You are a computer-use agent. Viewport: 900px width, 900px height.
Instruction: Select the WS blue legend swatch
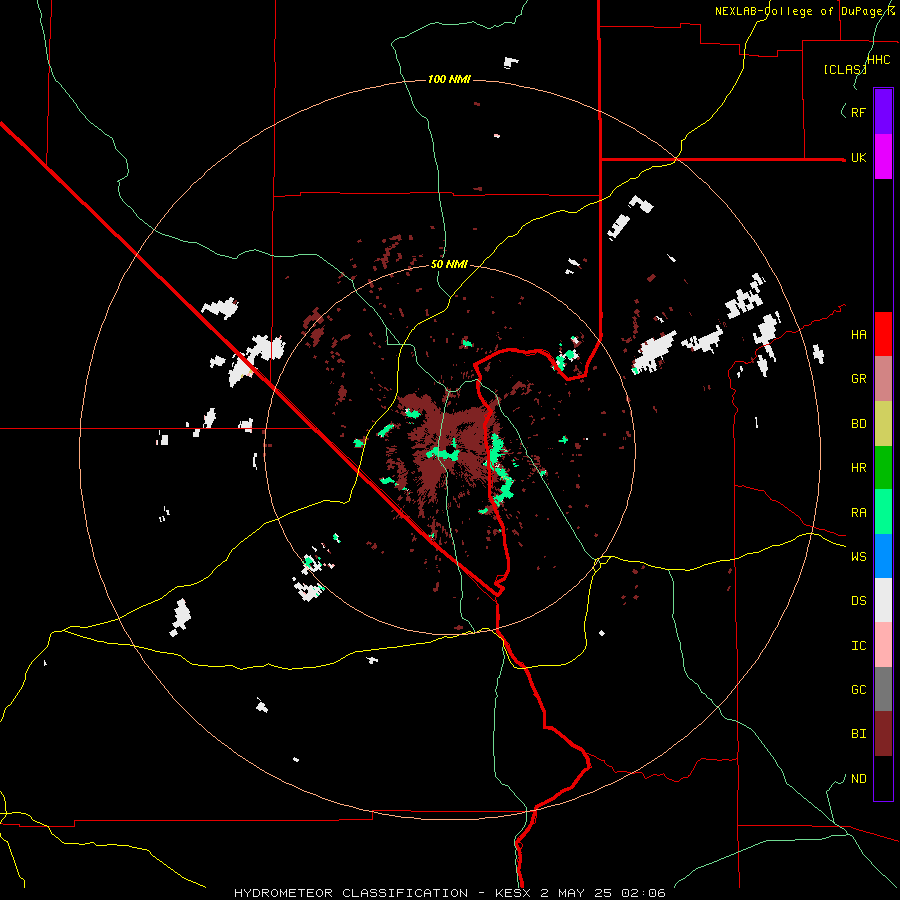click(x=883, y=556)
